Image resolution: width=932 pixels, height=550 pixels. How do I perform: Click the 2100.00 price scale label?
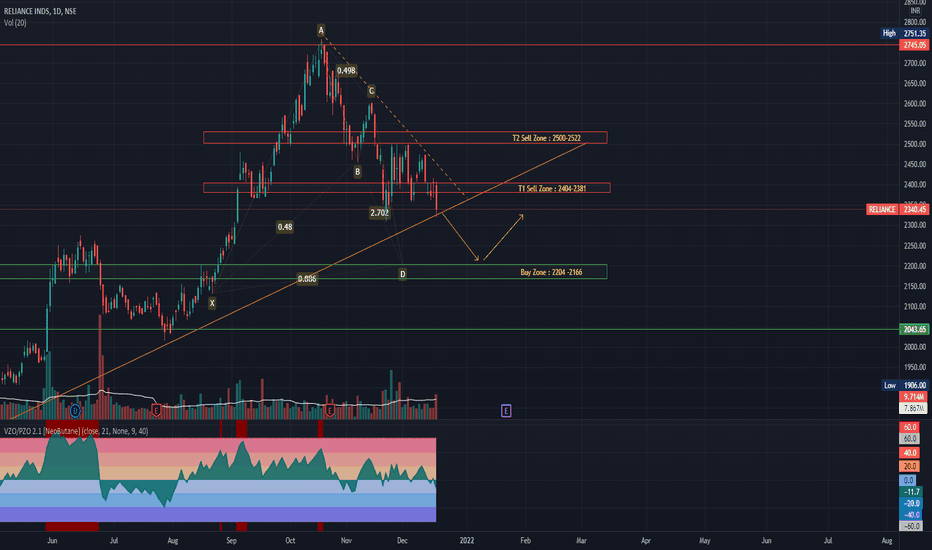915,307
